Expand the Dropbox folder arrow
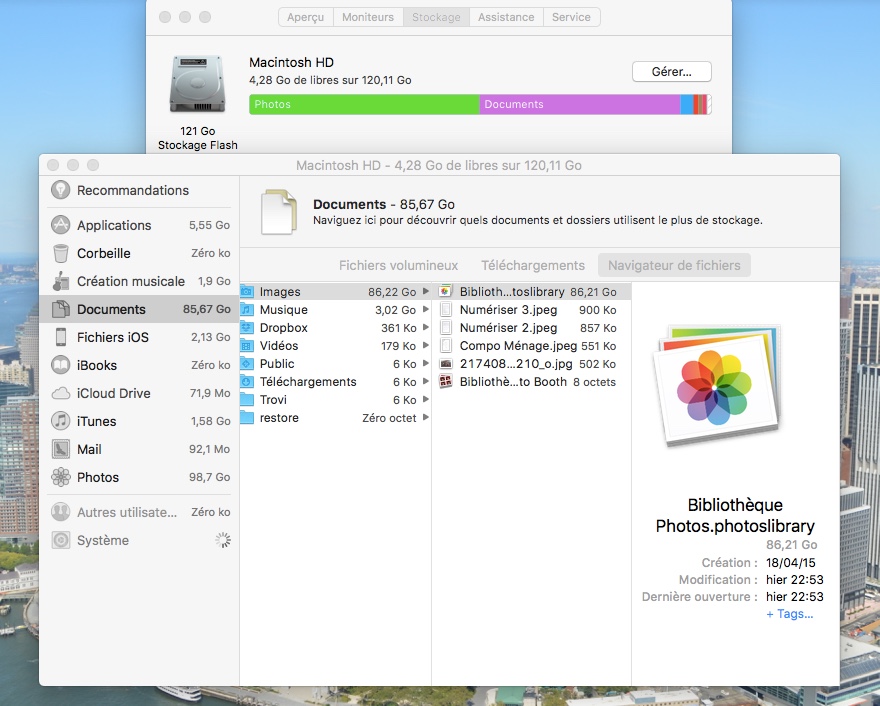 click(x=427, y=328)
